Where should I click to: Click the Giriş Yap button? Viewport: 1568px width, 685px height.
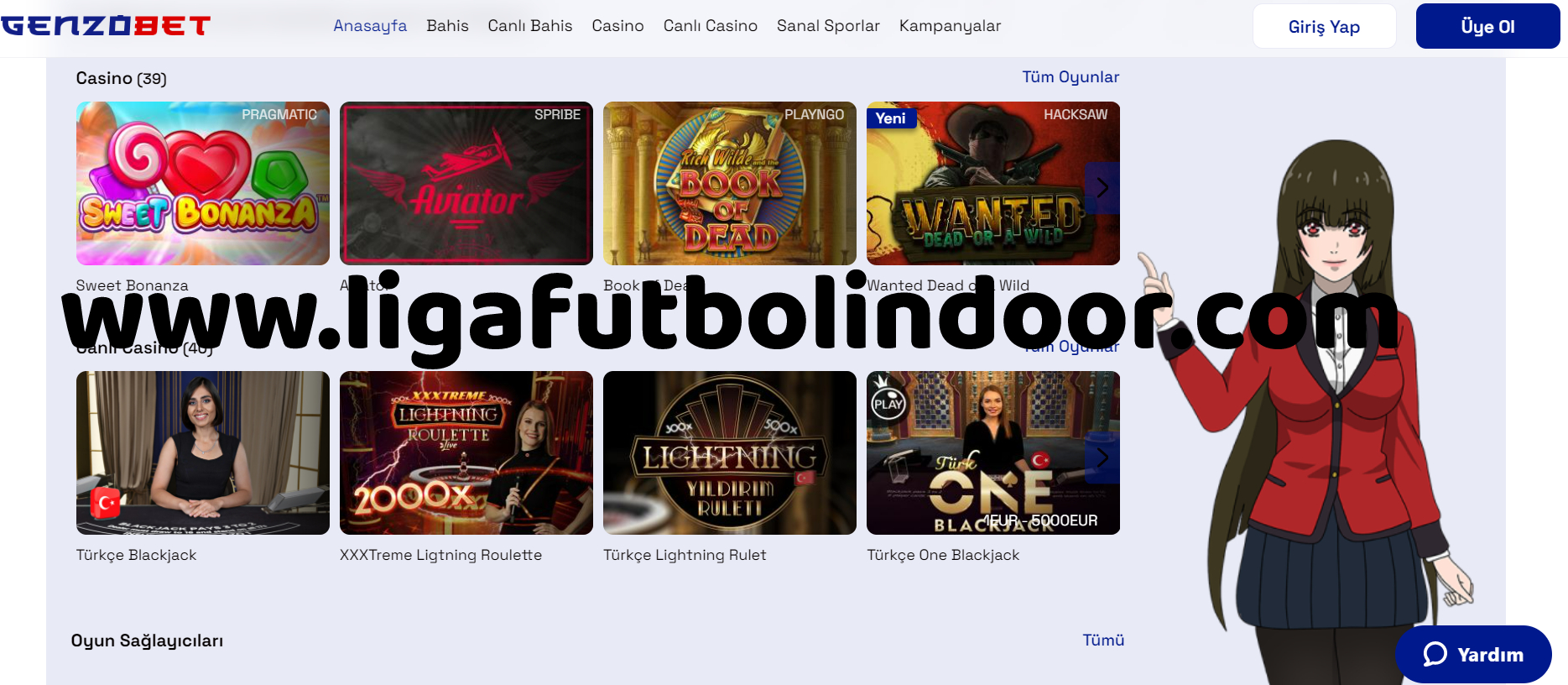(1324, 26)
